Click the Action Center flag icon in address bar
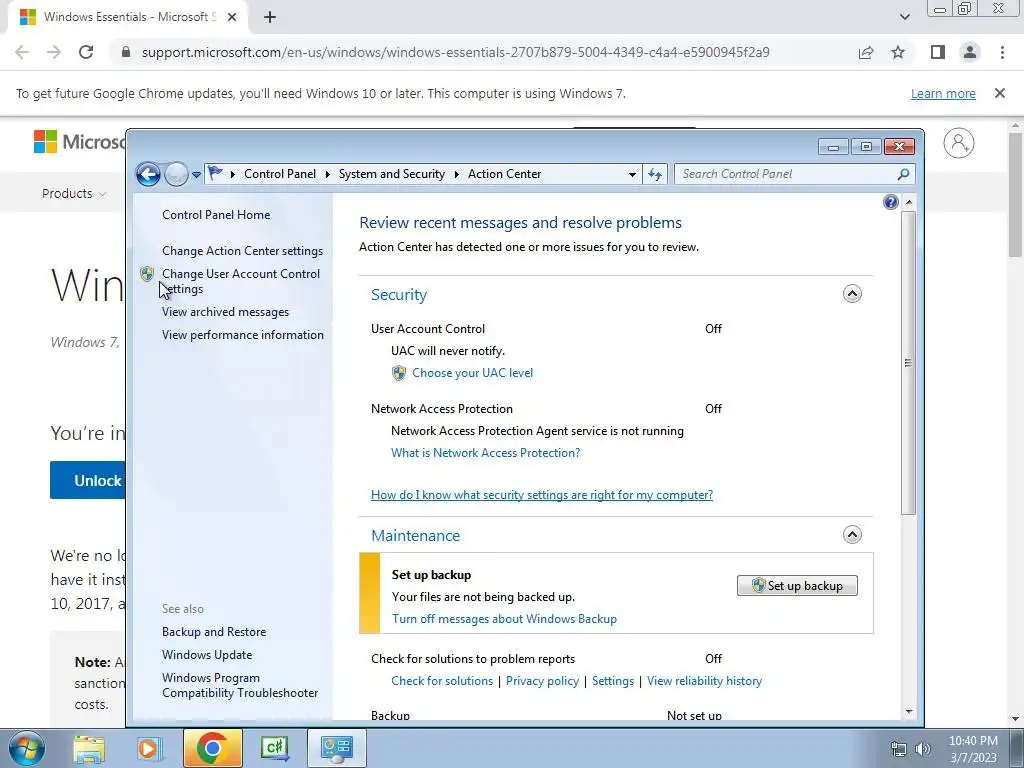 215,174
